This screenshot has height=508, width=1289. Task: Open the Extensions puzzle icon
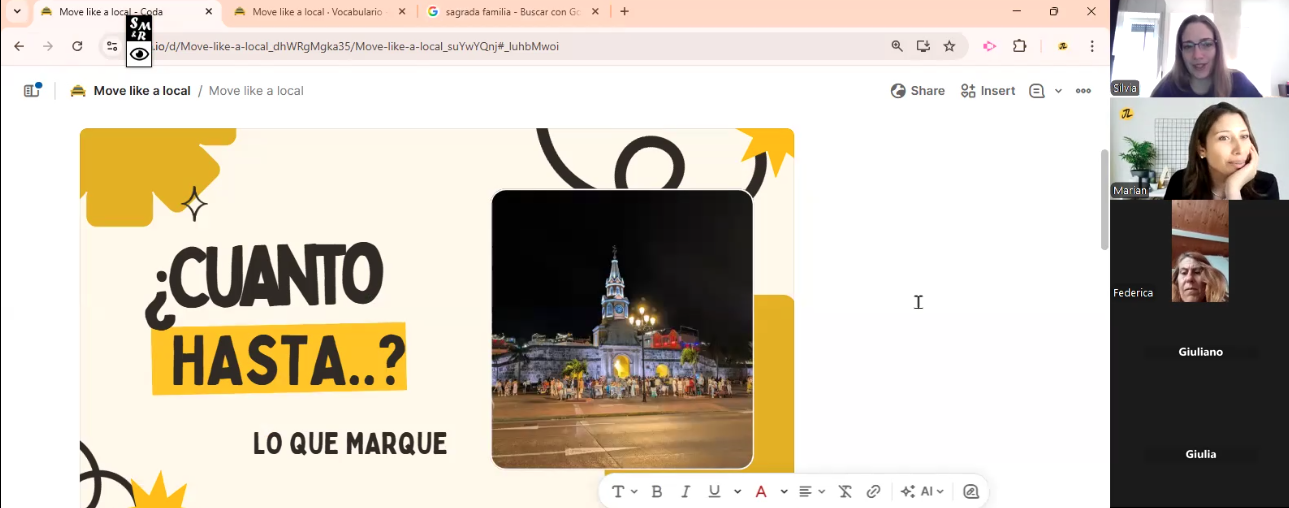point(1020,46)
